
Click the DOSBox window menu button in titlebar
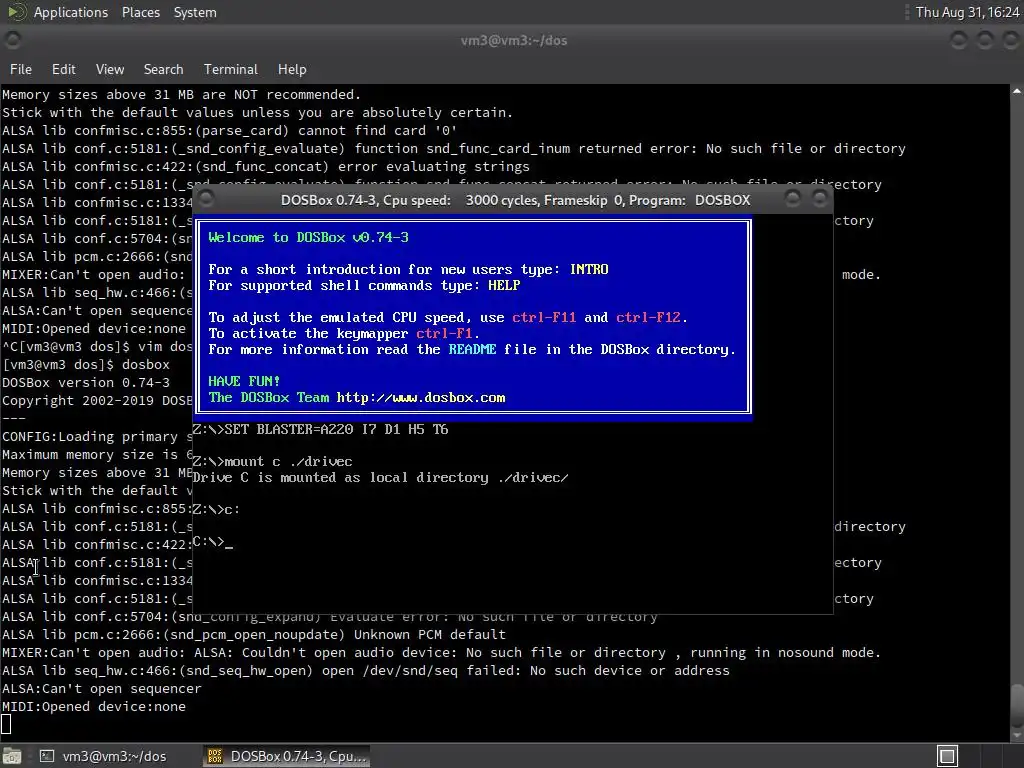206,199
